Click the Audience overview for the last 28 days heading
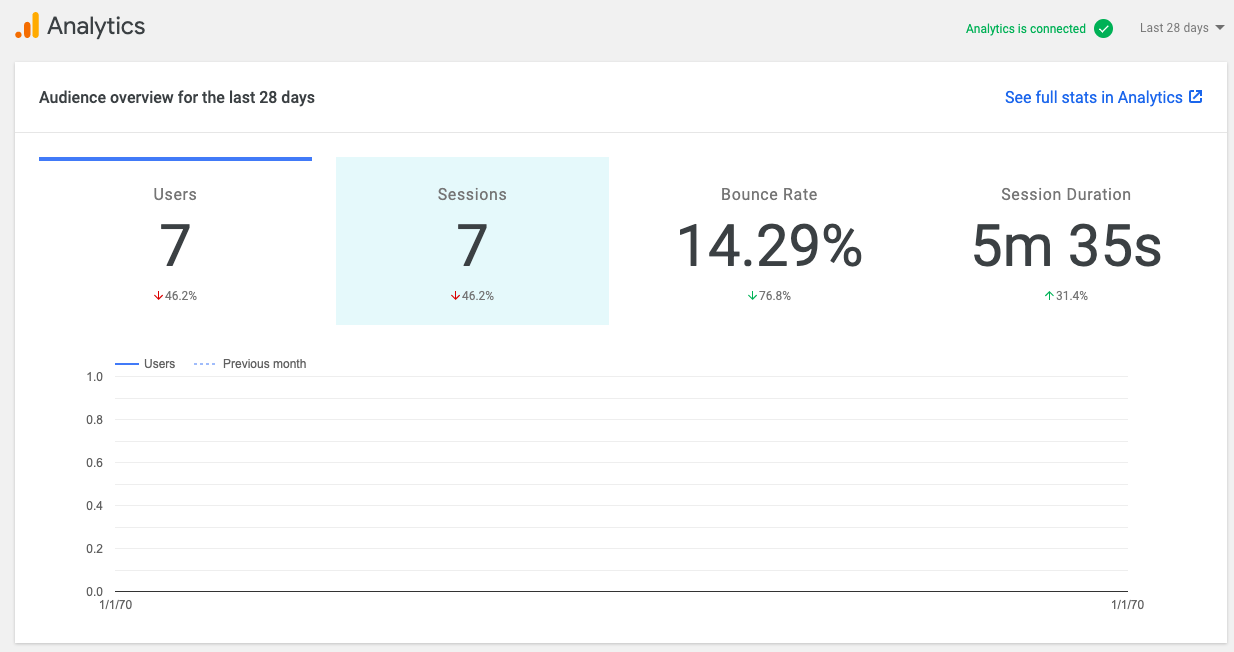 click(x=177, y=97)
